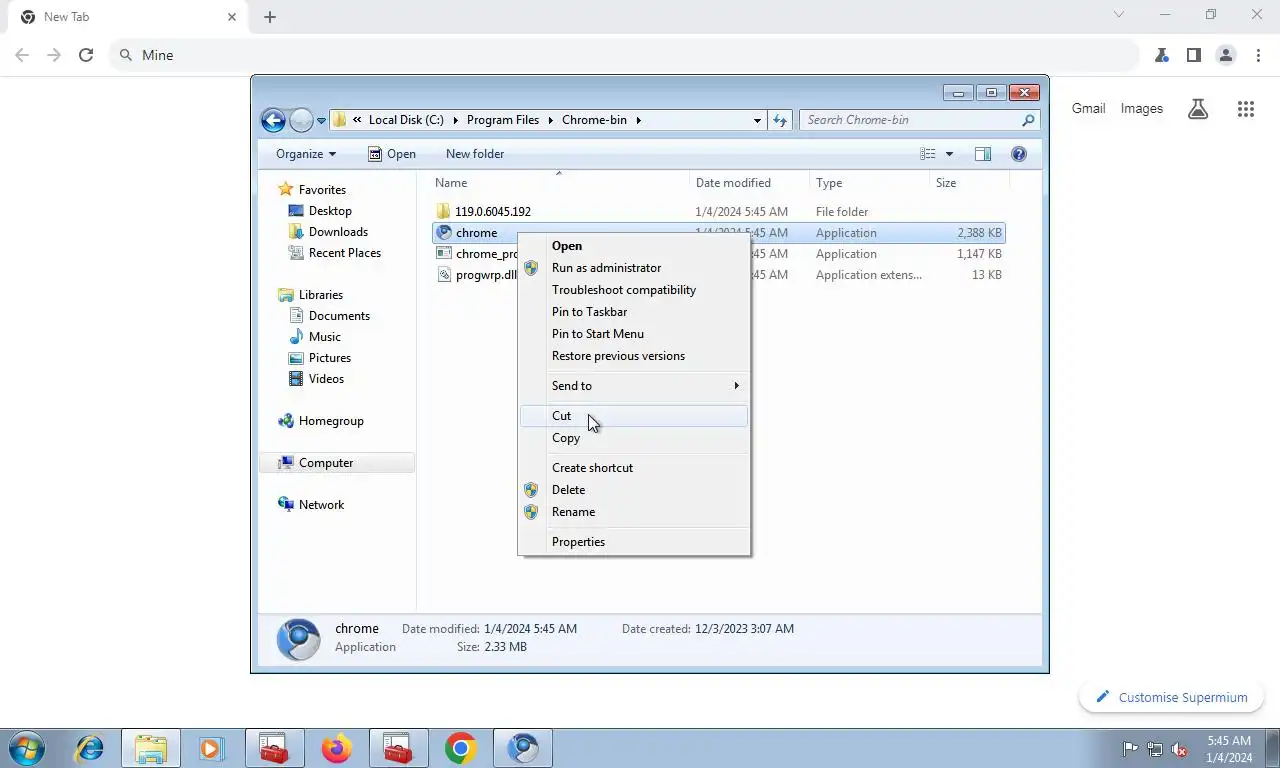Click the Explorer back navigation arrow
The image size is (1280, 768).
tap(273, 121)
